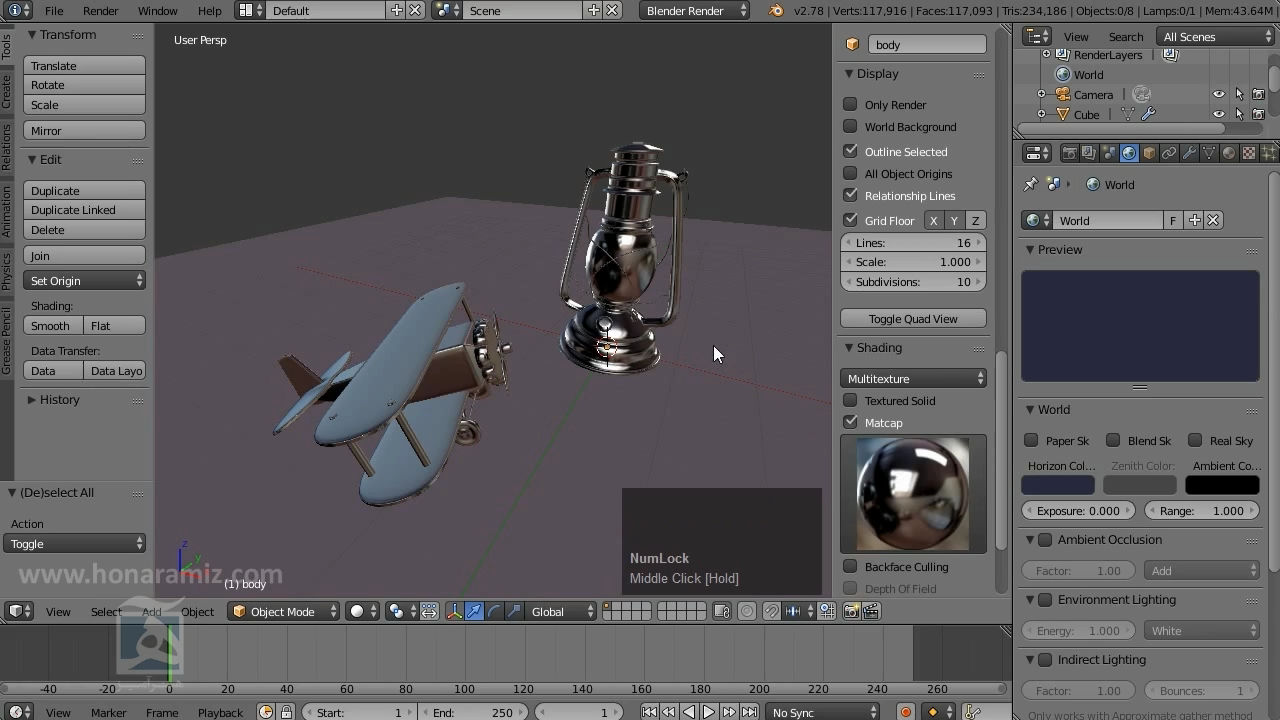This screenshot has width=1280, height=720.
Task: Enable the Ambient Occlusion panel checkbox
Action: point(1045,540)
